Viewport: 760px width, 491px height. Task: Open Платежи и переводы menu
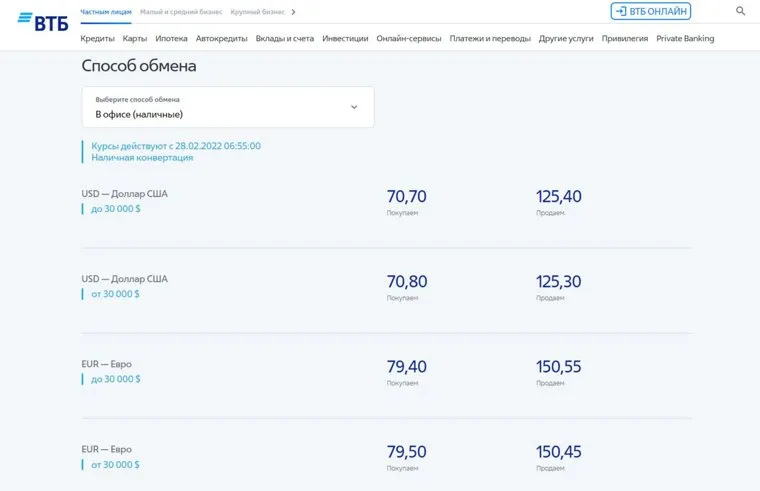[x=490, y=38]
